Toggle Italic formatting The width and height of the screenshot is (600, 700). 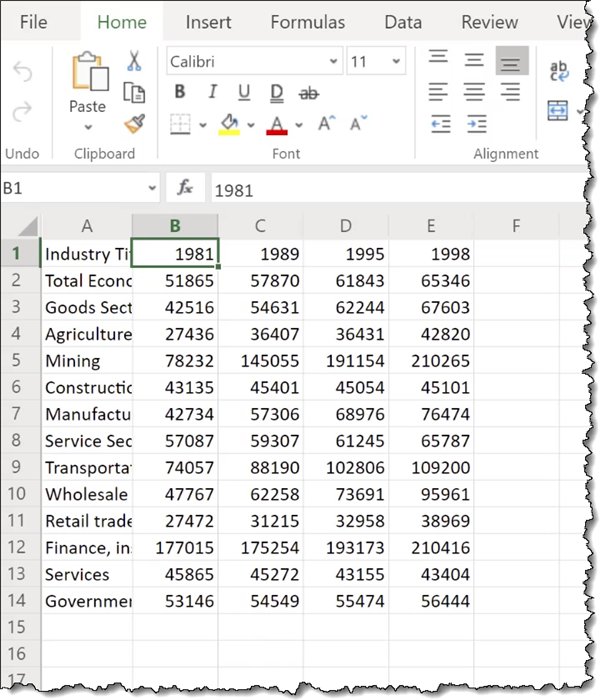click(212, 93)
